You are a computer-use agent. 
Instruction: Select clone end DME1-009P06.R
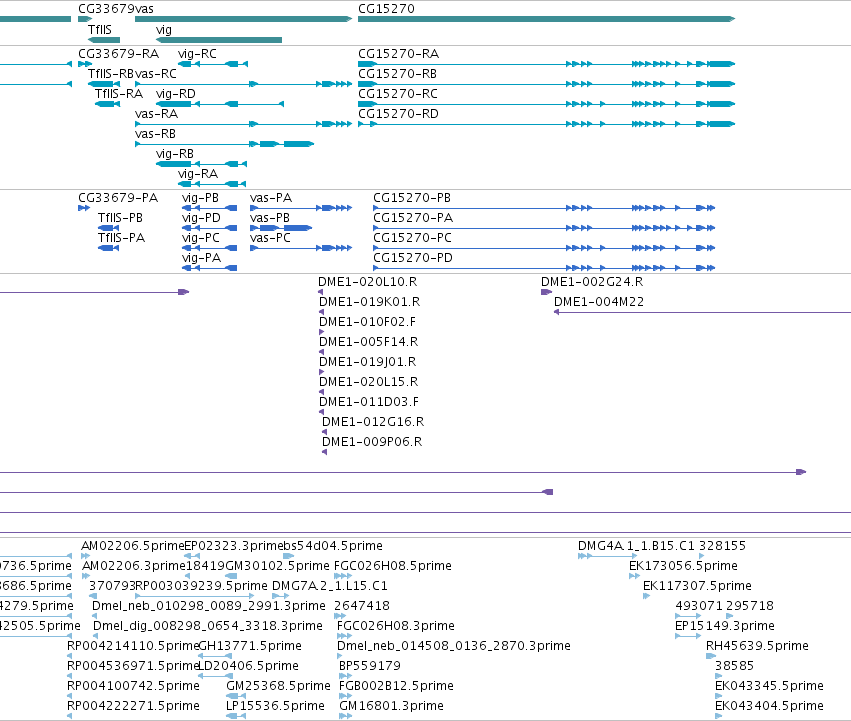(x=372, y=442)
